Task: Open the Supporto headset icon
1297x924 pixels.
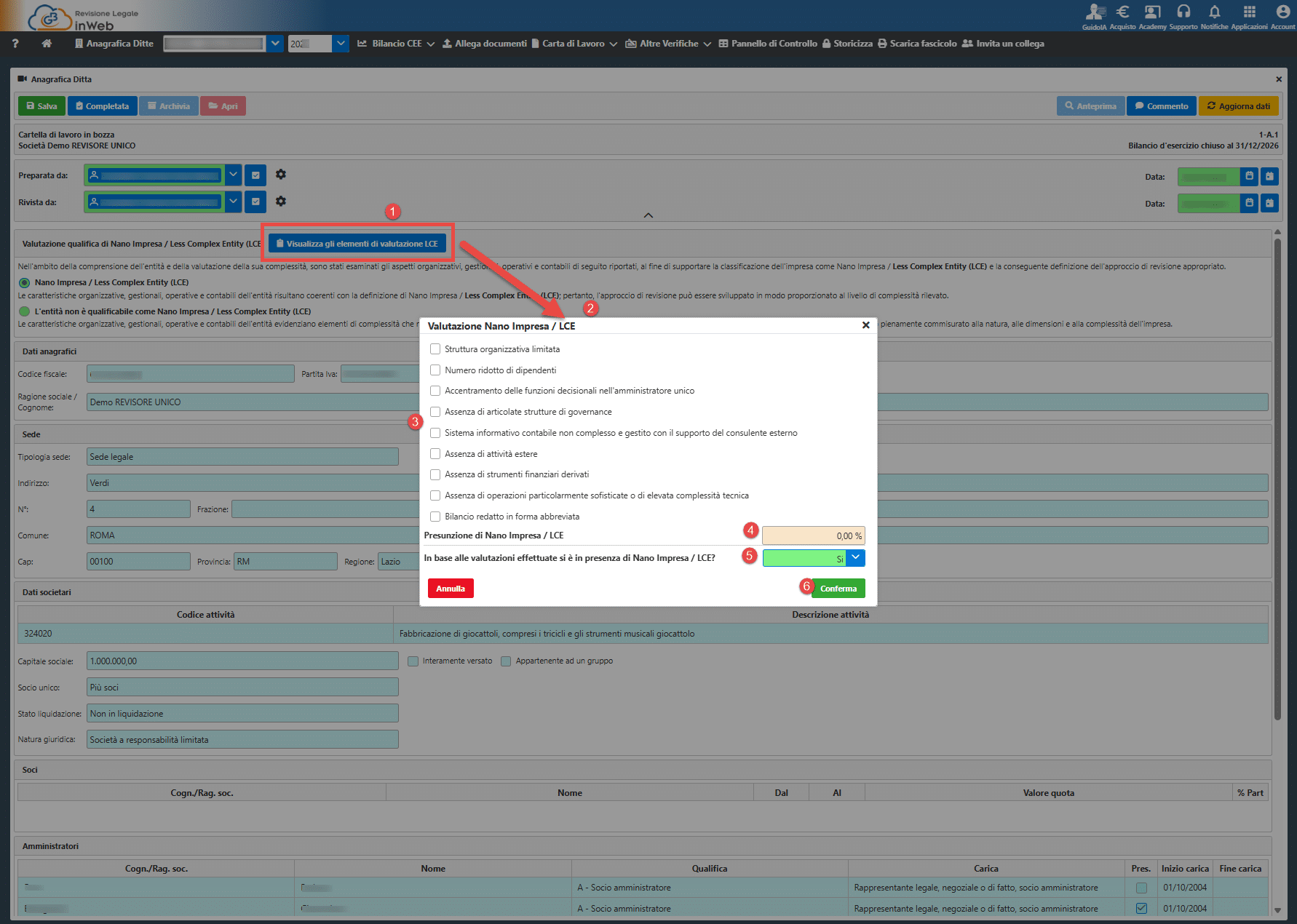Action: (1183, 12)
